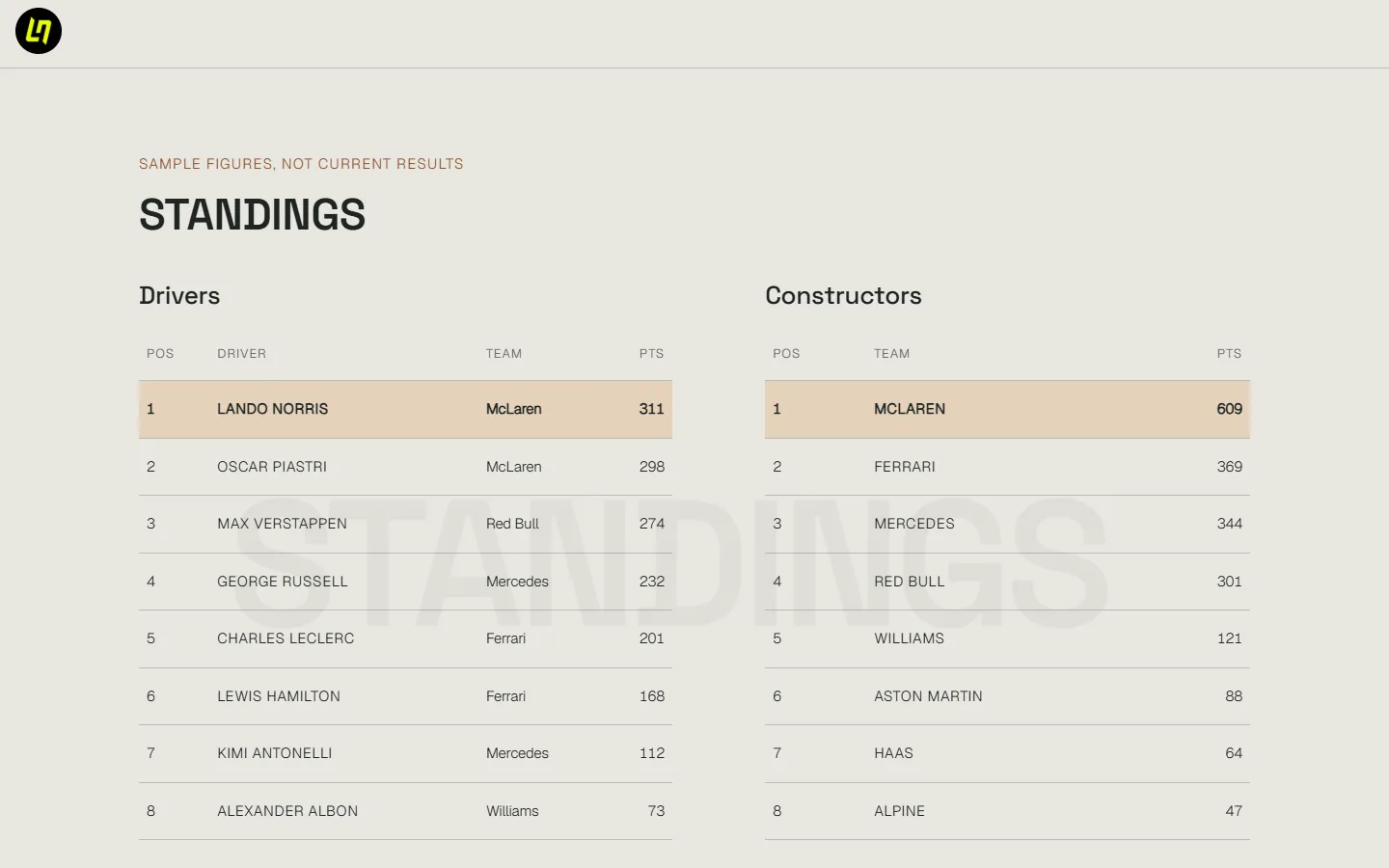The width and height of the screenshot is (1389, 868).
Task: Click Lewis Hamilton's 168 points value
Action: pos(652,696)
